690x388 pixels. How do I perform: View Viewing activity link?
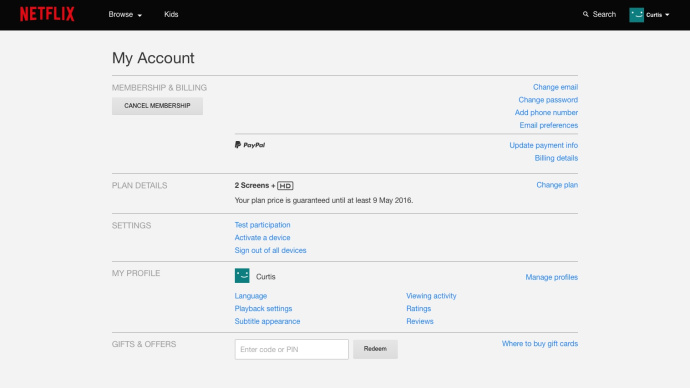(x=431, y=296)
